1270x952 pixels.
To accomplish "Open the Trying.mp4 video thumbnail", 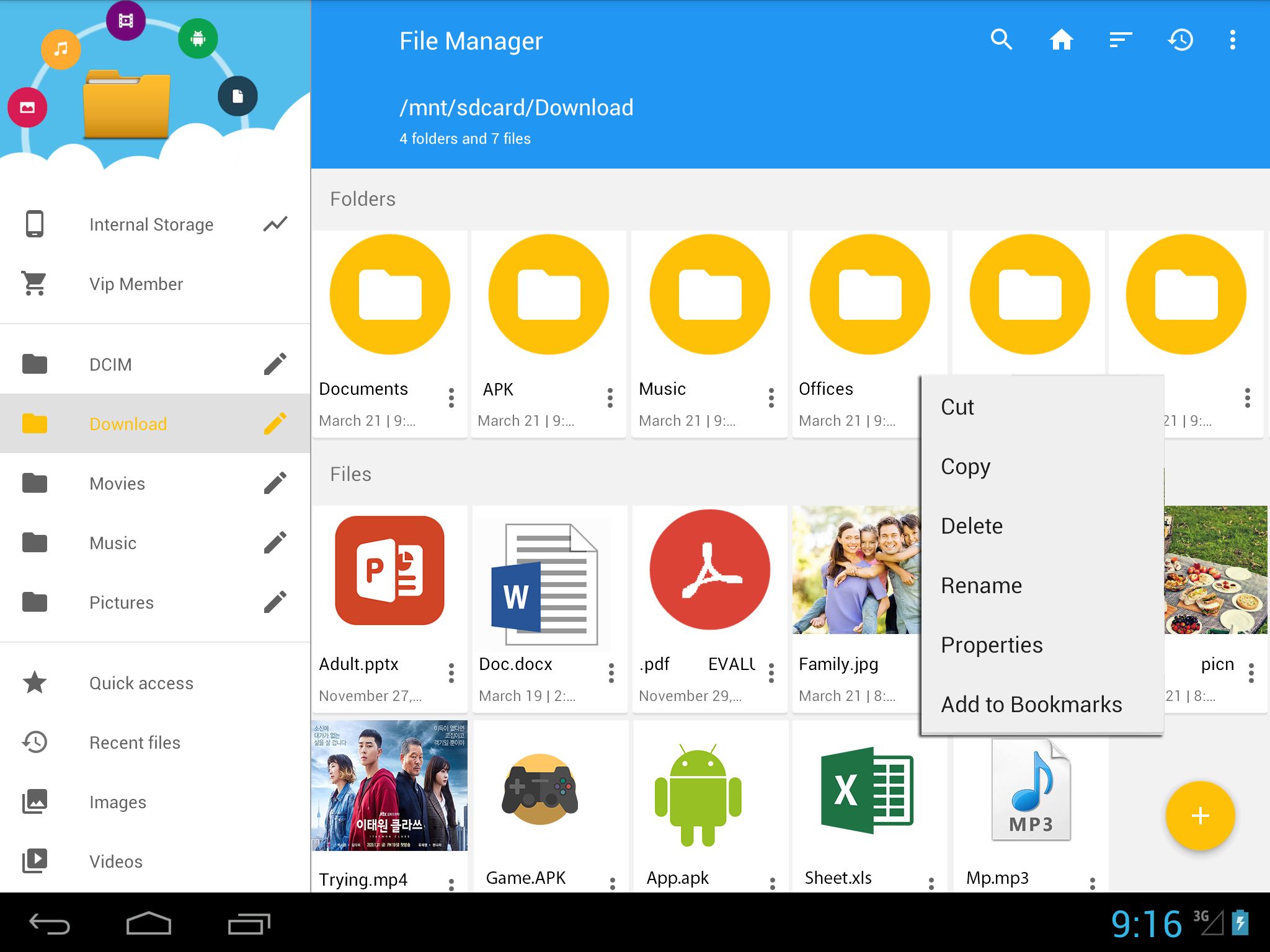I will click(389, 785).
